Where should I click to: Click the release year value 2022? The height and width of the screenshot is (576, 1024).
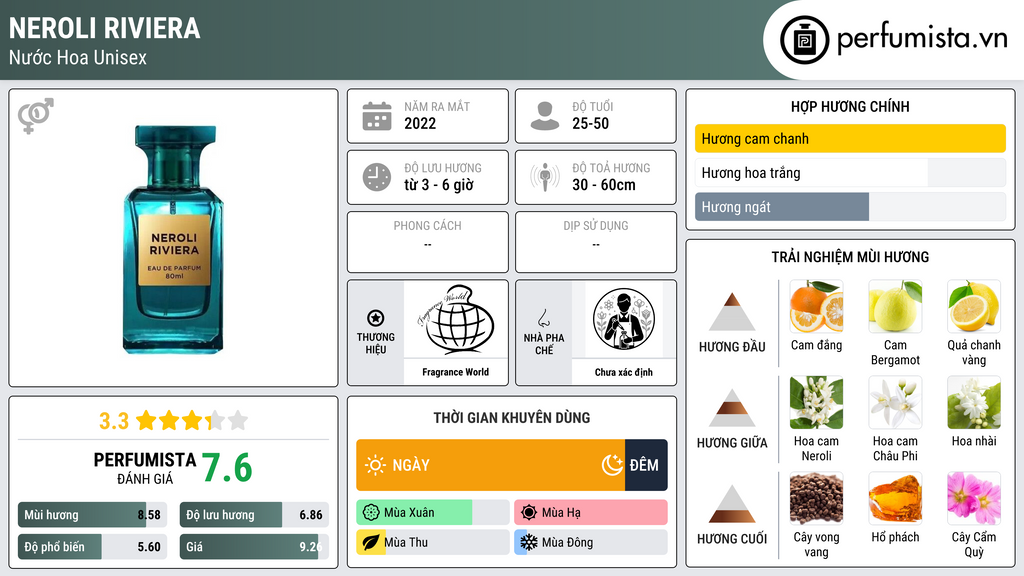point(420,123)
